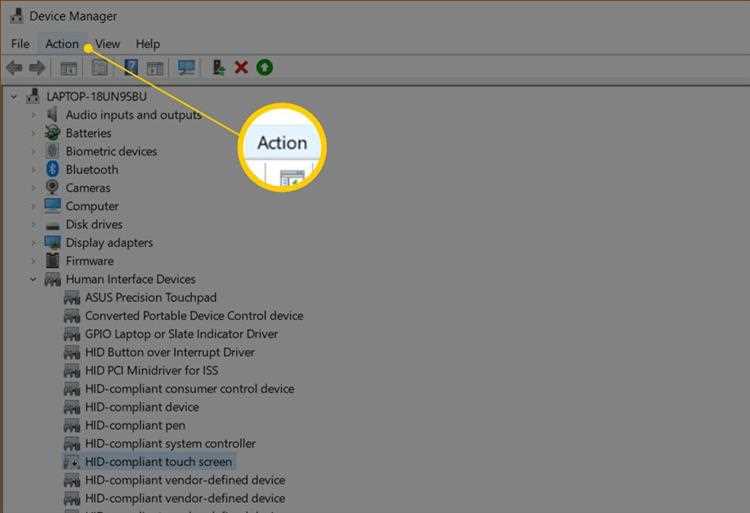750x513 pixels.
Task: Open the File menu
Action: coord(20,44)
